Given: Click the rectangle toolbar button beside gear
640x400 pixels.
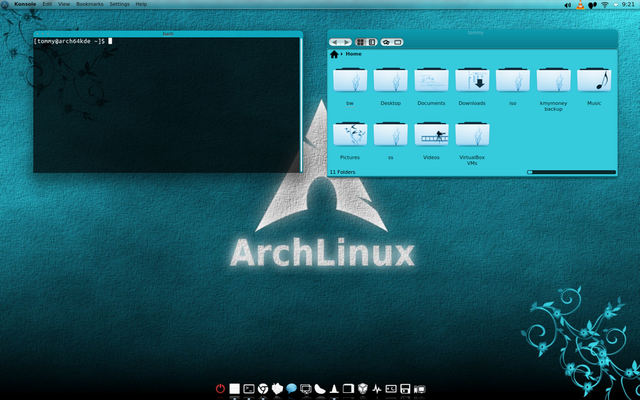Looking at the screenshot, I should click(398, 42).
